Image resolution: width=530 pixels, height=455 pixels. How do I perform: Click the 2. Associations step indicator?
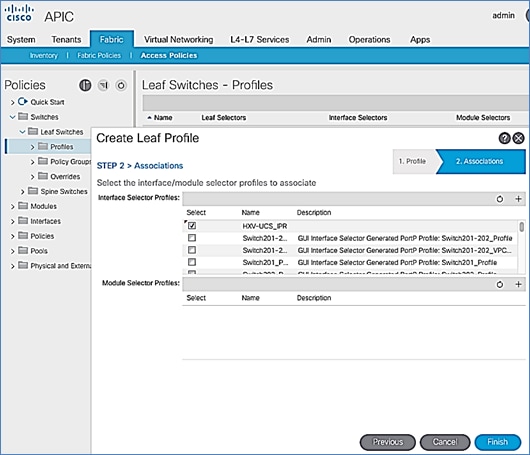[480, 161]
